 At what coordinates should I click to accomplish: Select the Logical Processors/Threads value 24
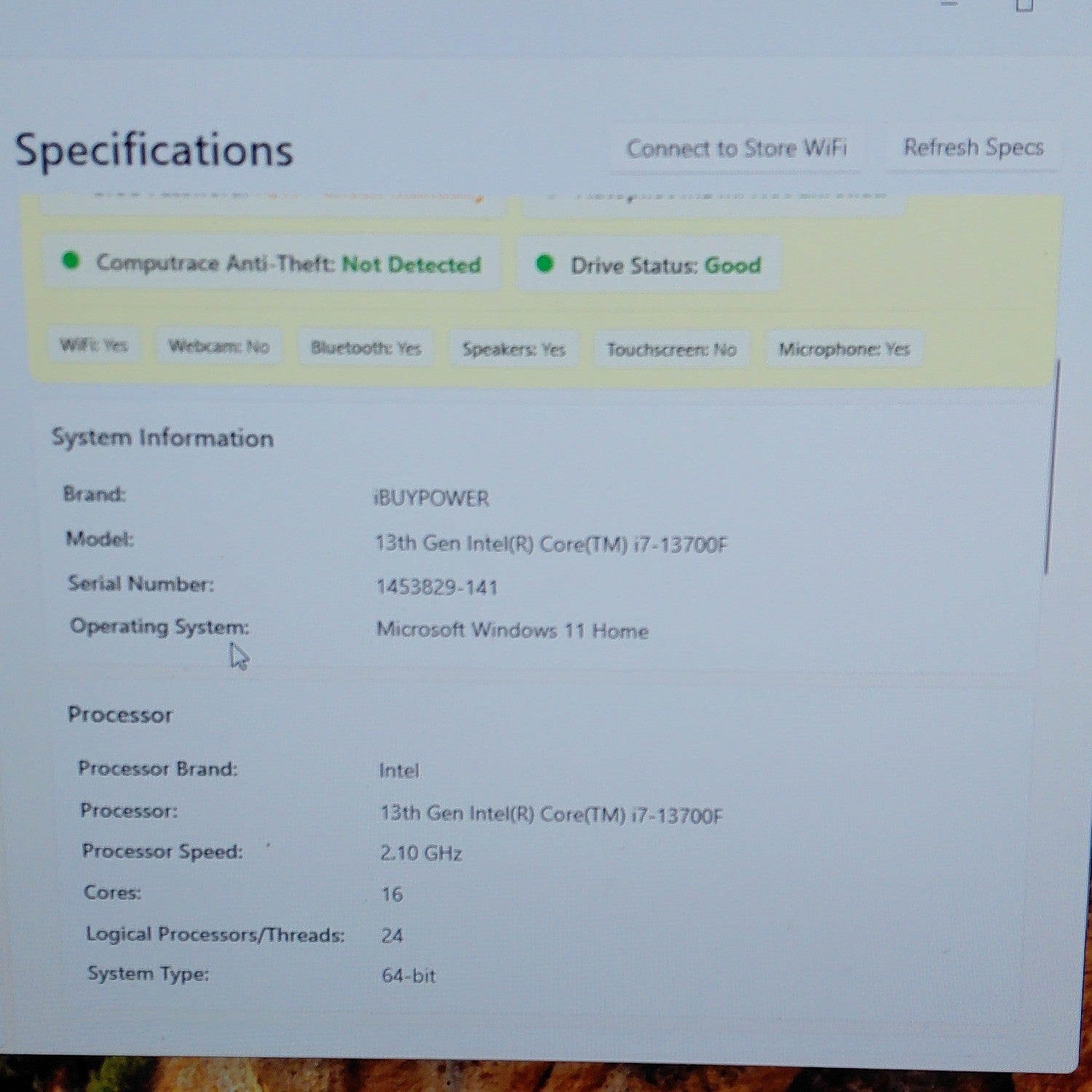[392, 935]
